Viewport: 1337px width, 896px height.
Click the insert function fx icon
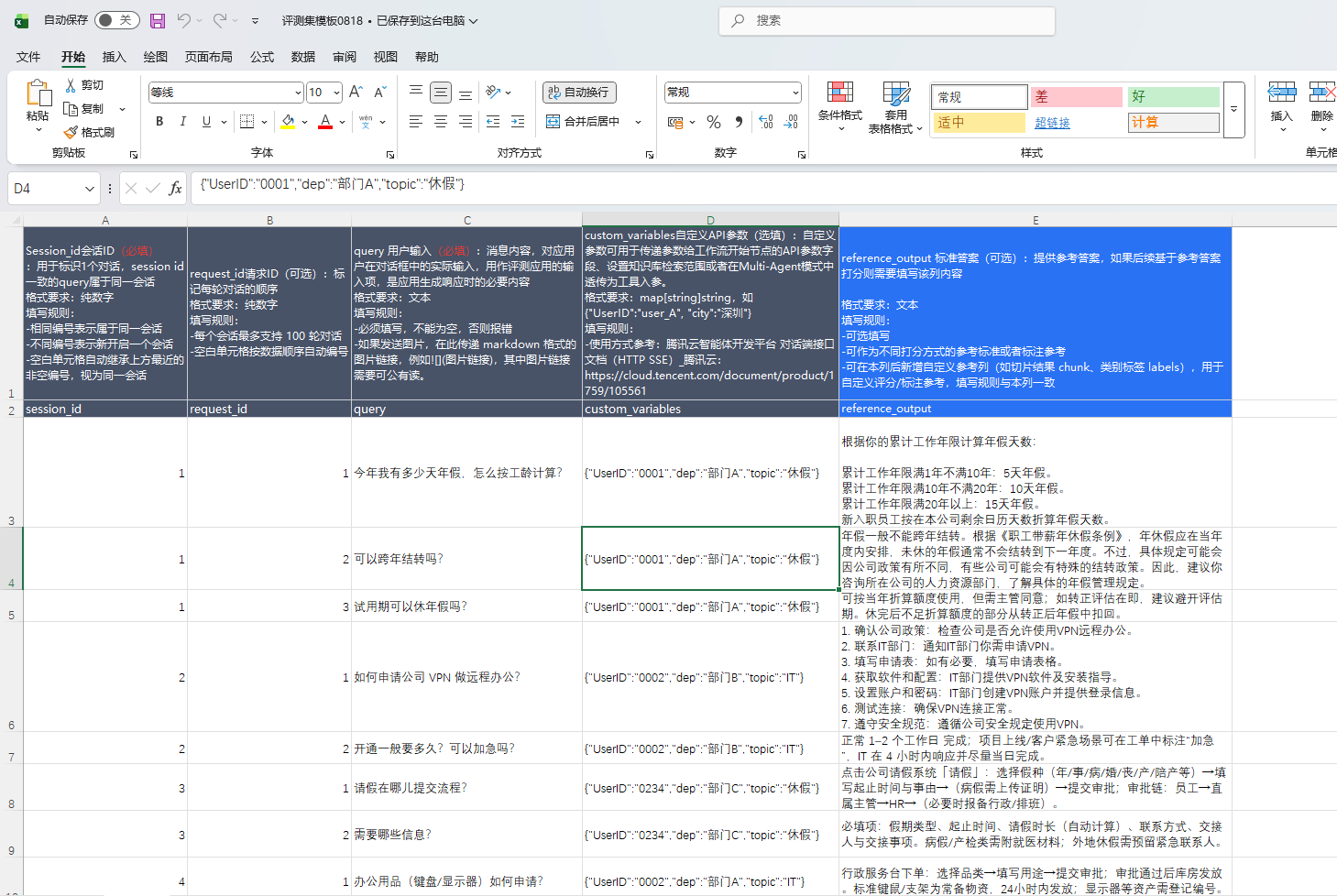(x=175, y=189)
